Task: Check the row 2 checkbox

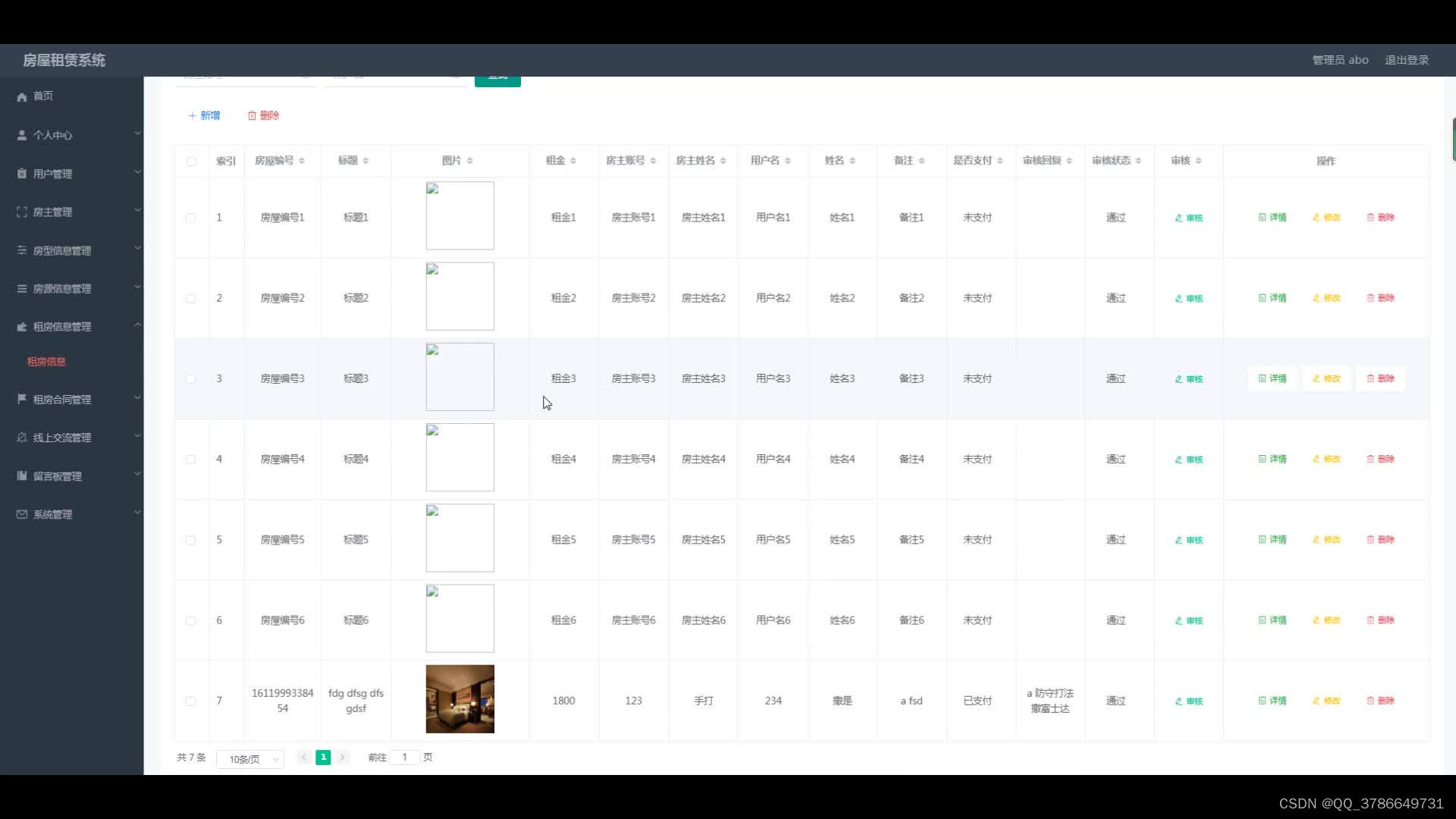Action: click(190, 299)
